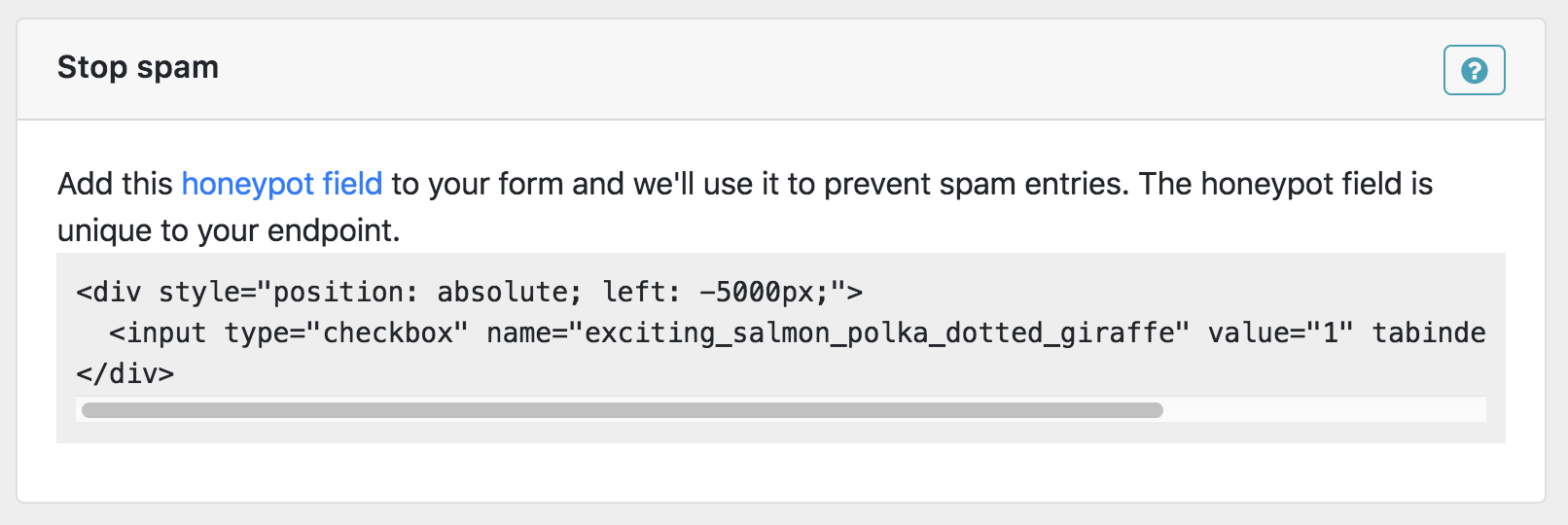Click the truncated tabinde attribute text
This screenshot has height=525, width=1568.
coord(1428,332)
